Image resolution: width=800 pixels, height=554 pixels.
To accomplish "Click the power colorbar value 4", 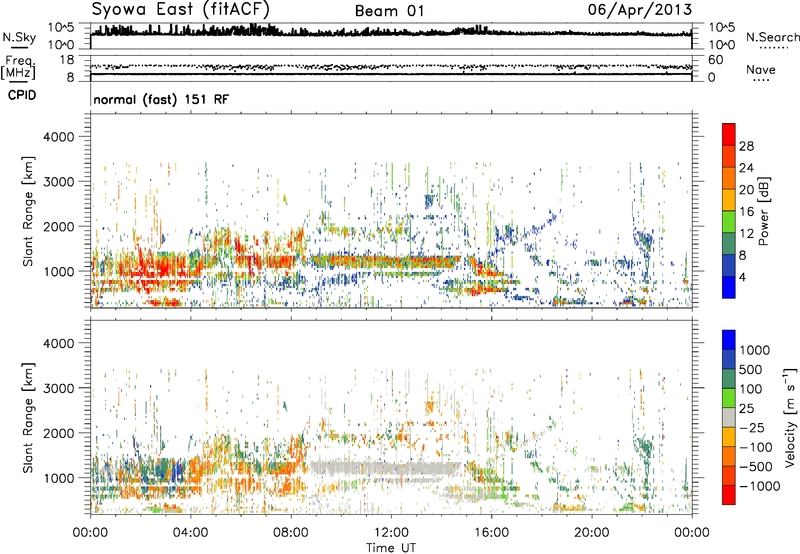I will [742, 277].
